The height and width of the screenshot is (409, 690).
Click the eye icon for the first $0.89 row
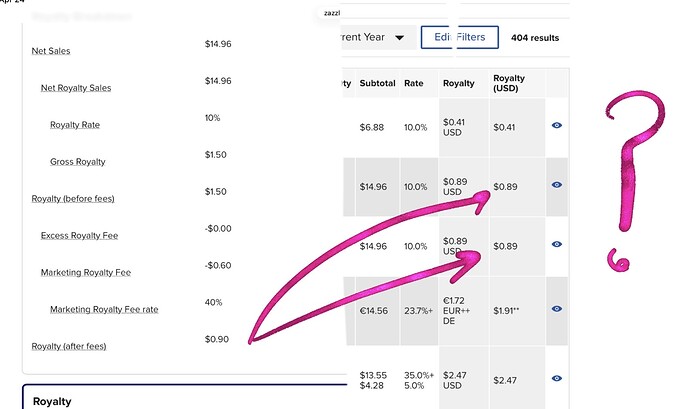point(557,185)
